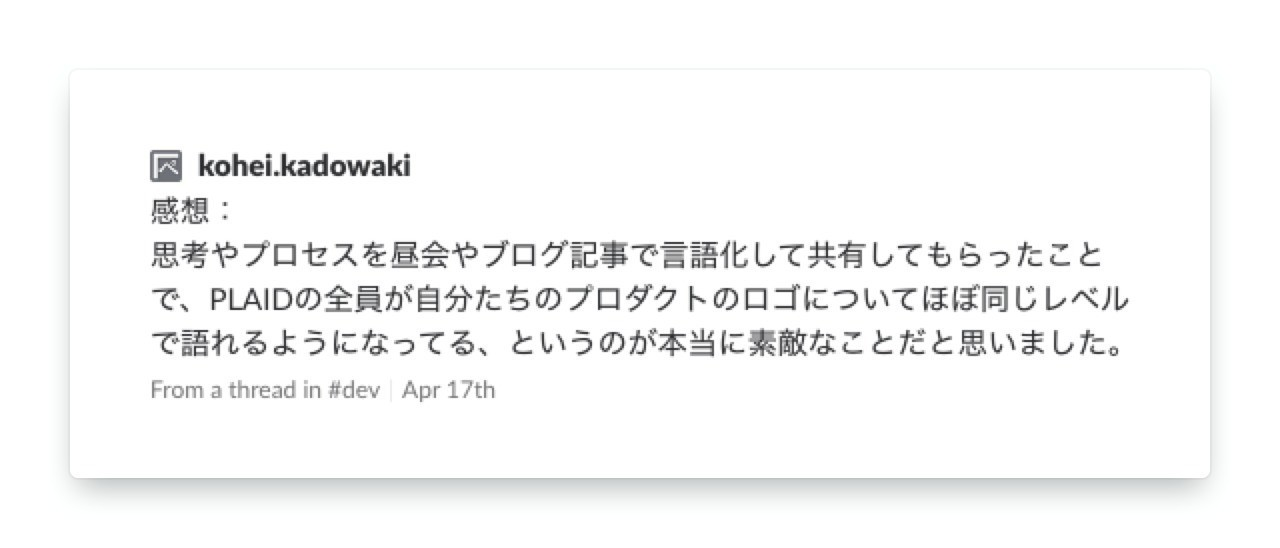Click the word PLAID in the message

point(248,300)
